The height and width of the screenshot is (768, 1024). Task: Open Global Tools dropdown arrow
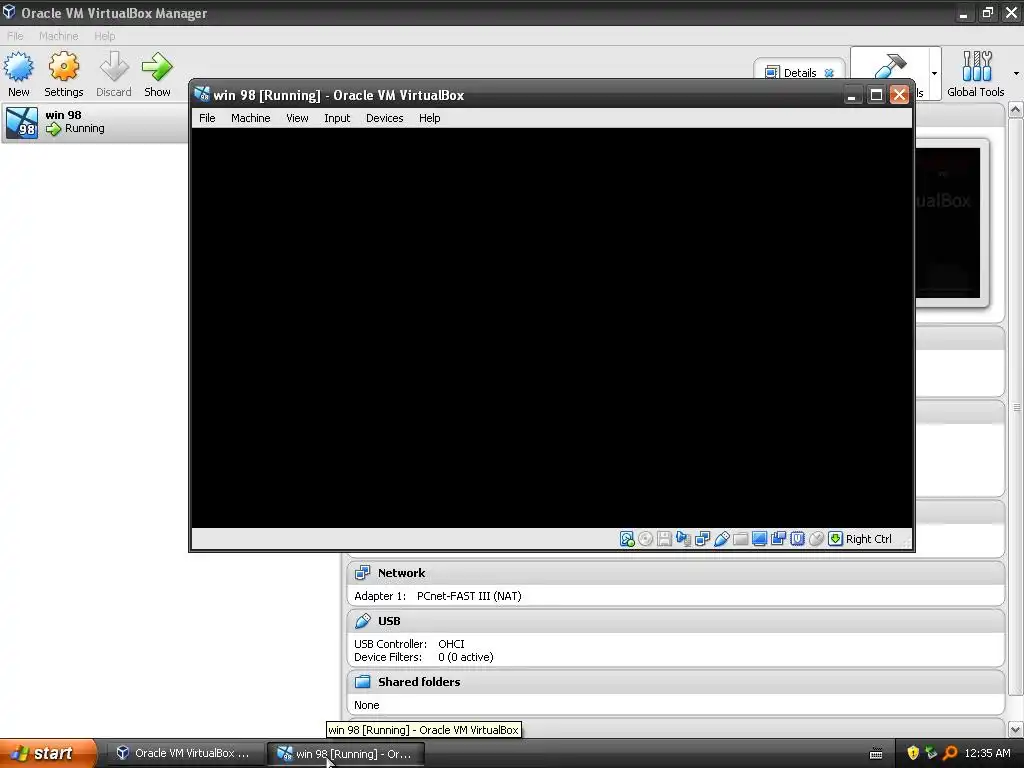pyautogui.click(x=1016, y=73)
